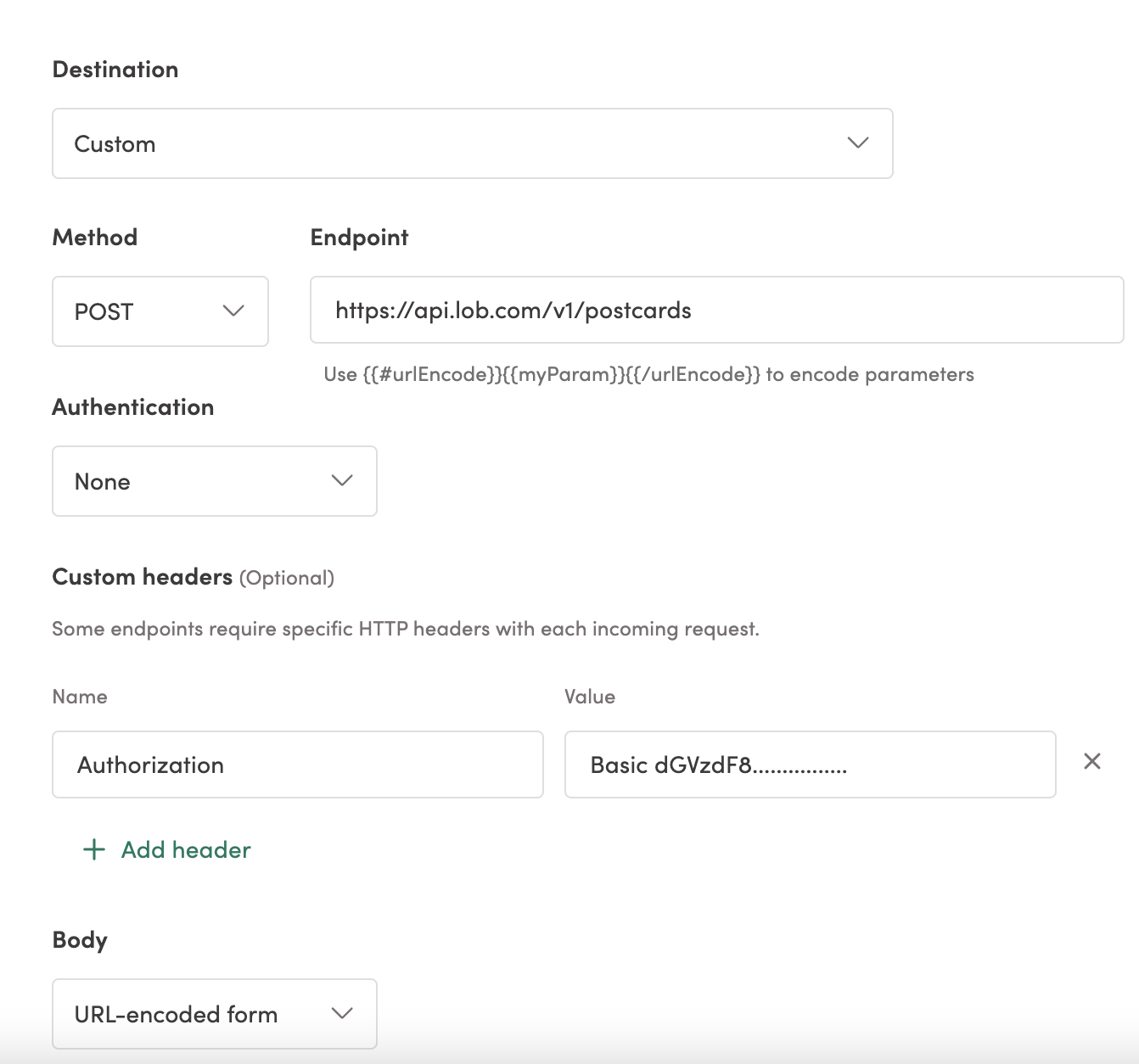Click the Method dropdown chevron
1139x1064 pixels.
click(233, 311)
